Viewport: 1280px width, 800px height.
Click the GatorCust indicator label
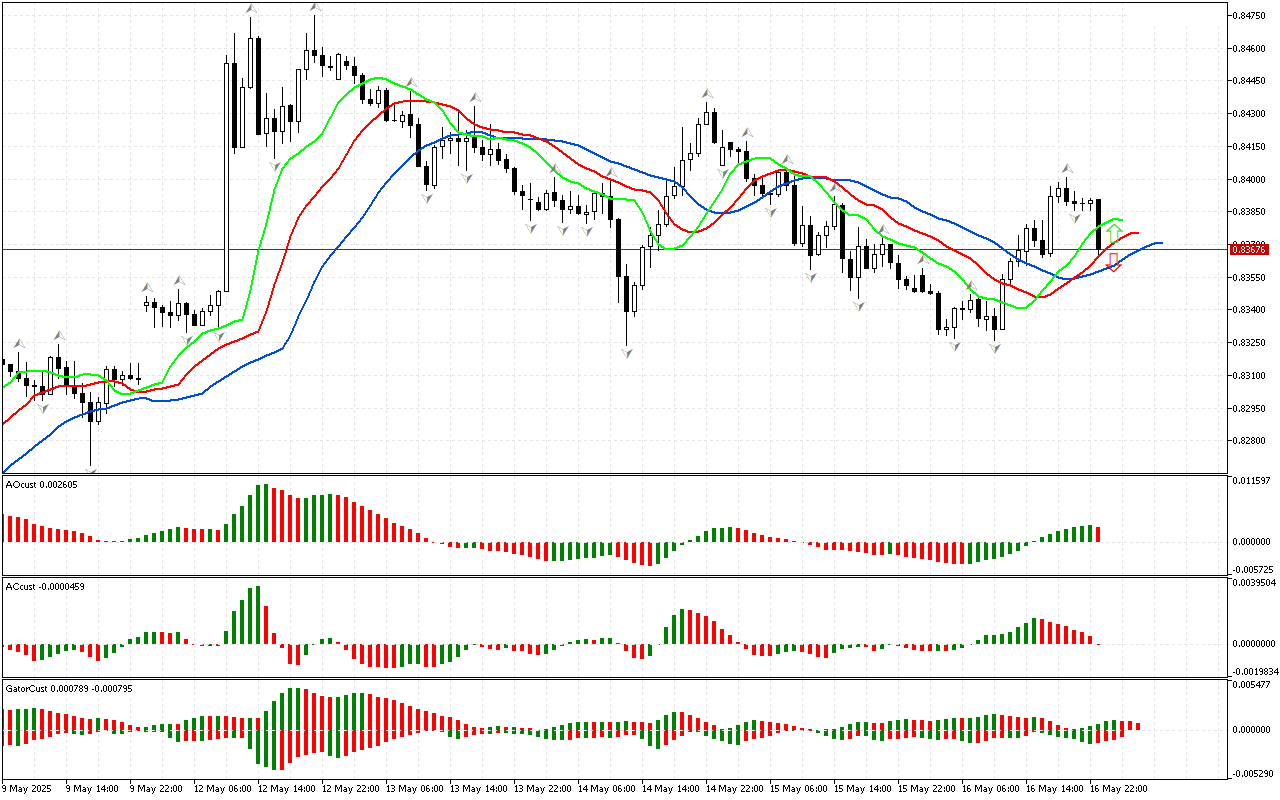[x=70, y=689]
